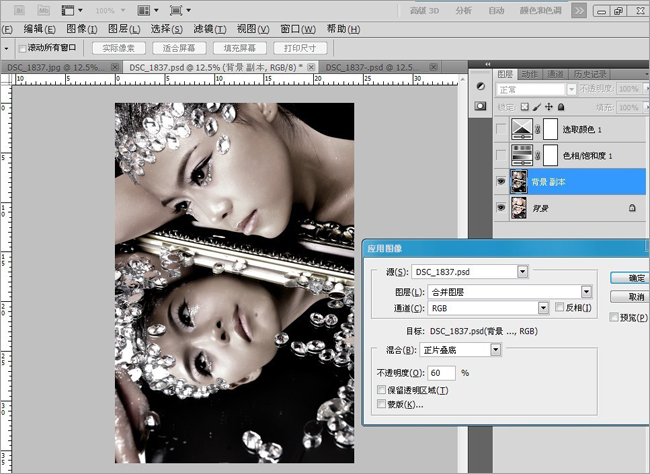Open the 混合 blending mode dropdown
The width and height of the screenshot is (650, 474).
point(496,350)
